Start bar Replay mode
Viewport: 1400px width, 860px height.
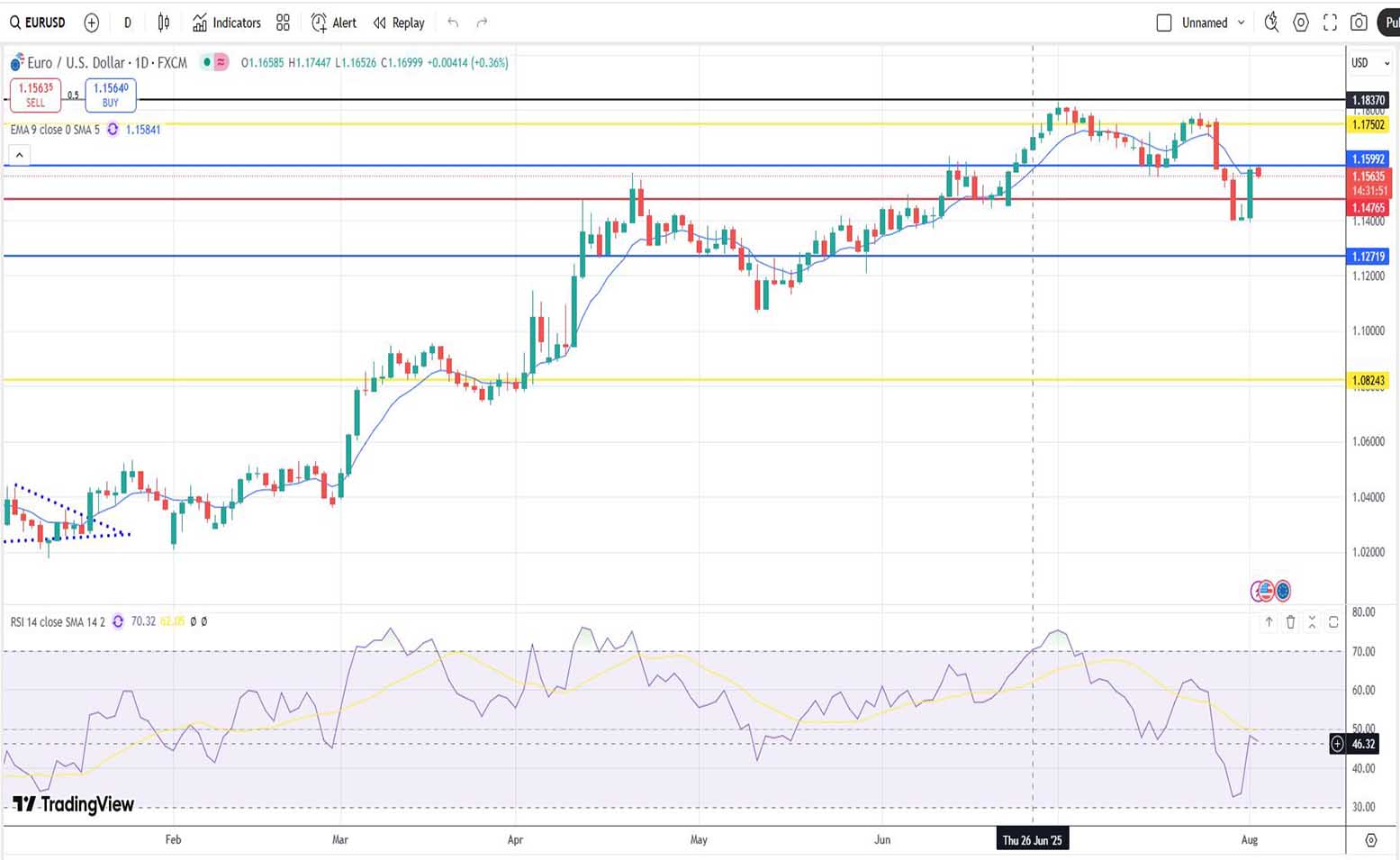pos(399,23)
